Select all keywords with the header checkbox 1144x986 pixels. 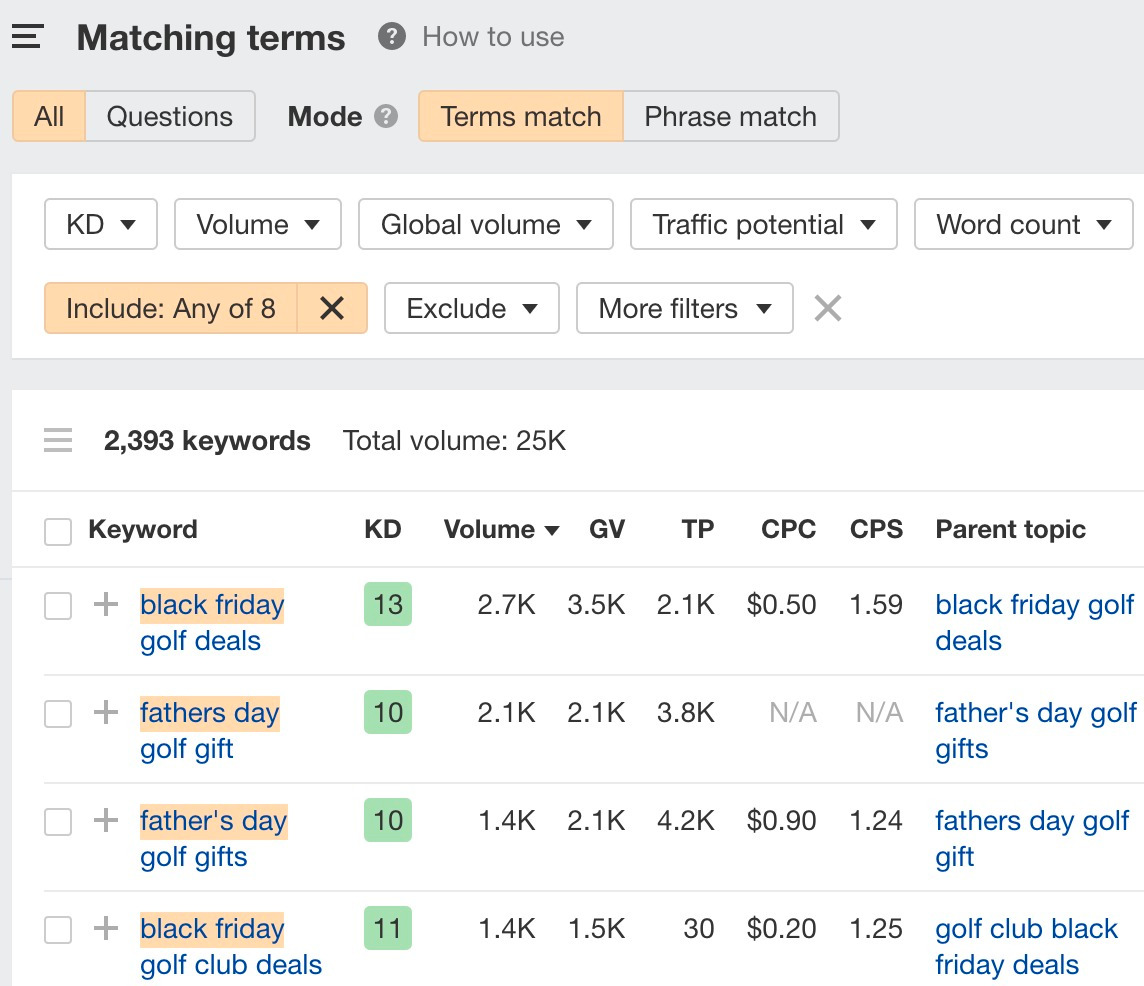click(x=57, y=529)
